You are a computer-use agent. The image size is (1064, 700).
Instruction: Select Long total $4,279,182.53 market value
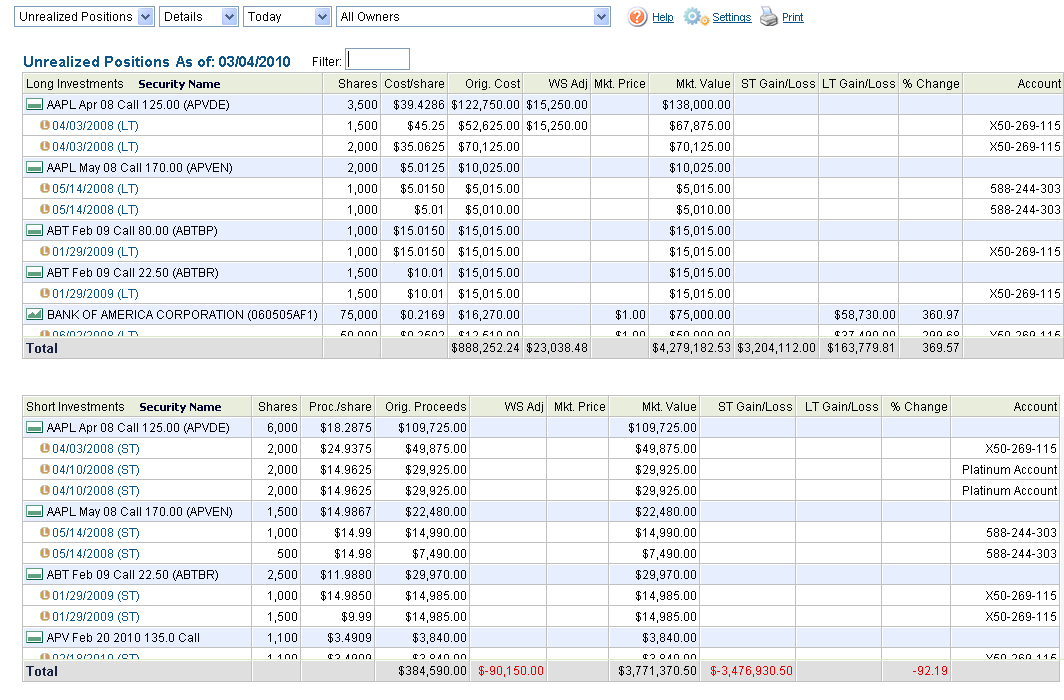(691, 348)
